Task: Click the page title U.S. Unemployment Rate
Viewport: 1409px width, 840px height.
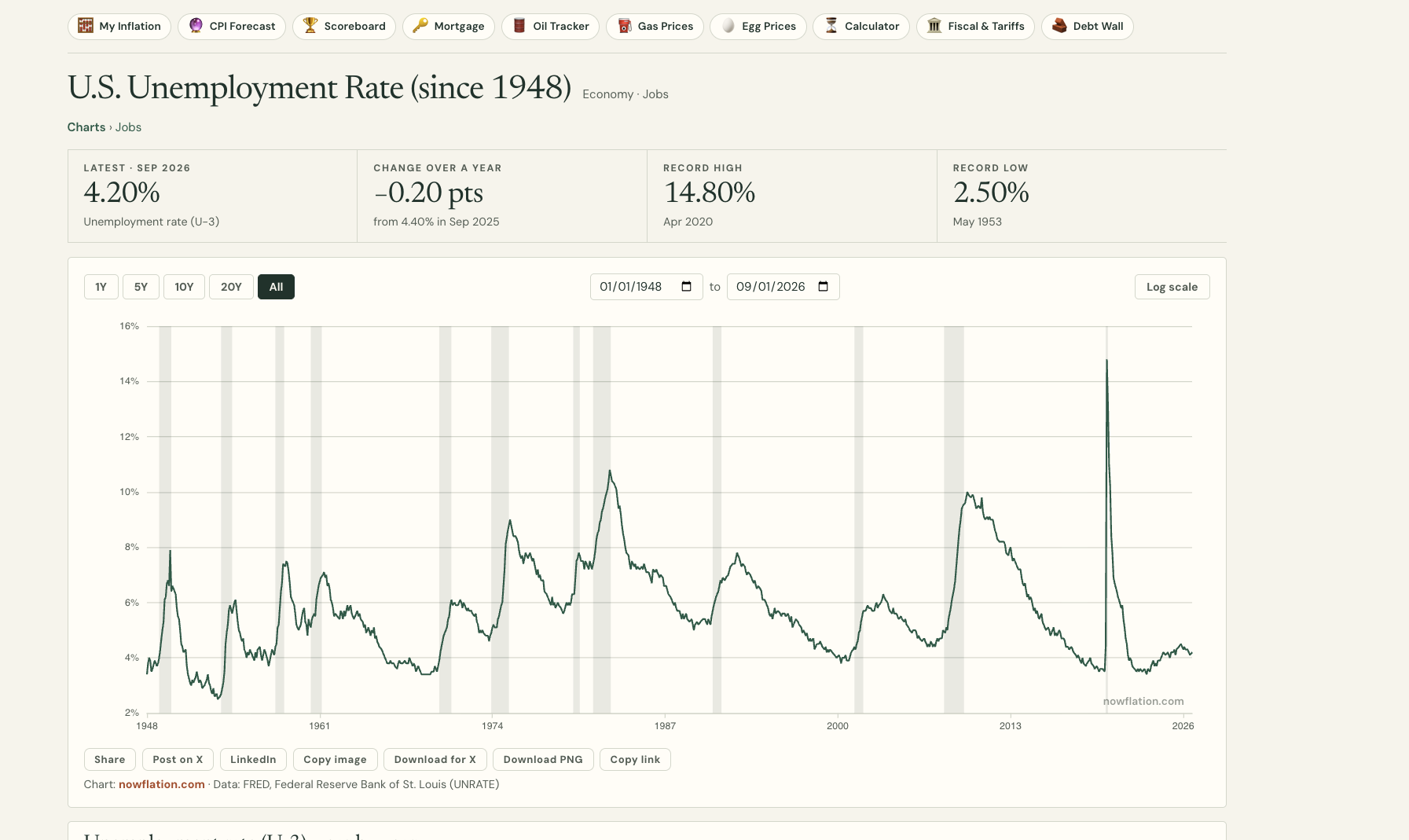Action: (319, 88)
